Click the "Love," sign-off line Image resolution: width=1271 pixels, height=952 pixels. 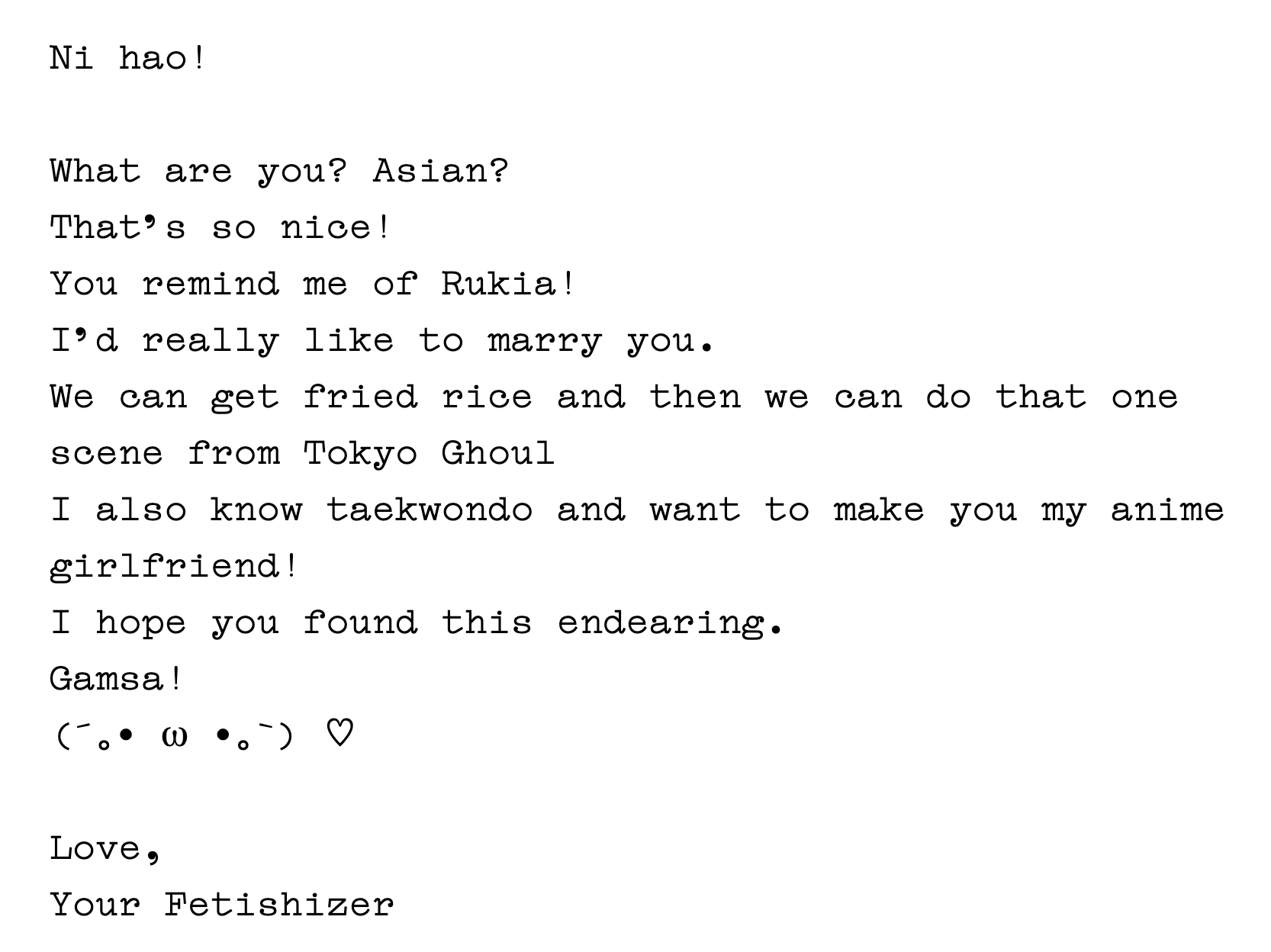(105, 848)
